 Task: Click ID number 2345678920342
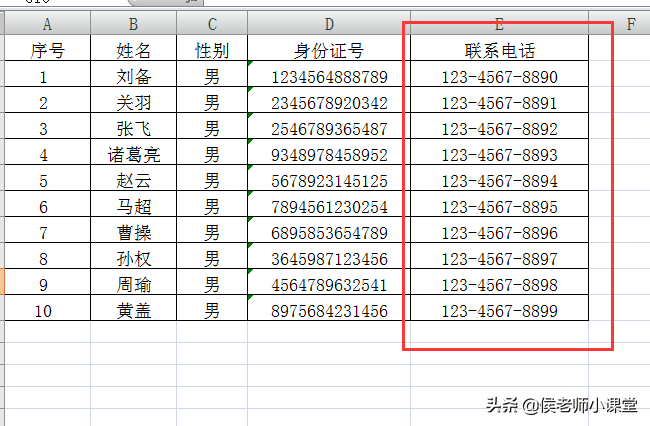point(329,100)
